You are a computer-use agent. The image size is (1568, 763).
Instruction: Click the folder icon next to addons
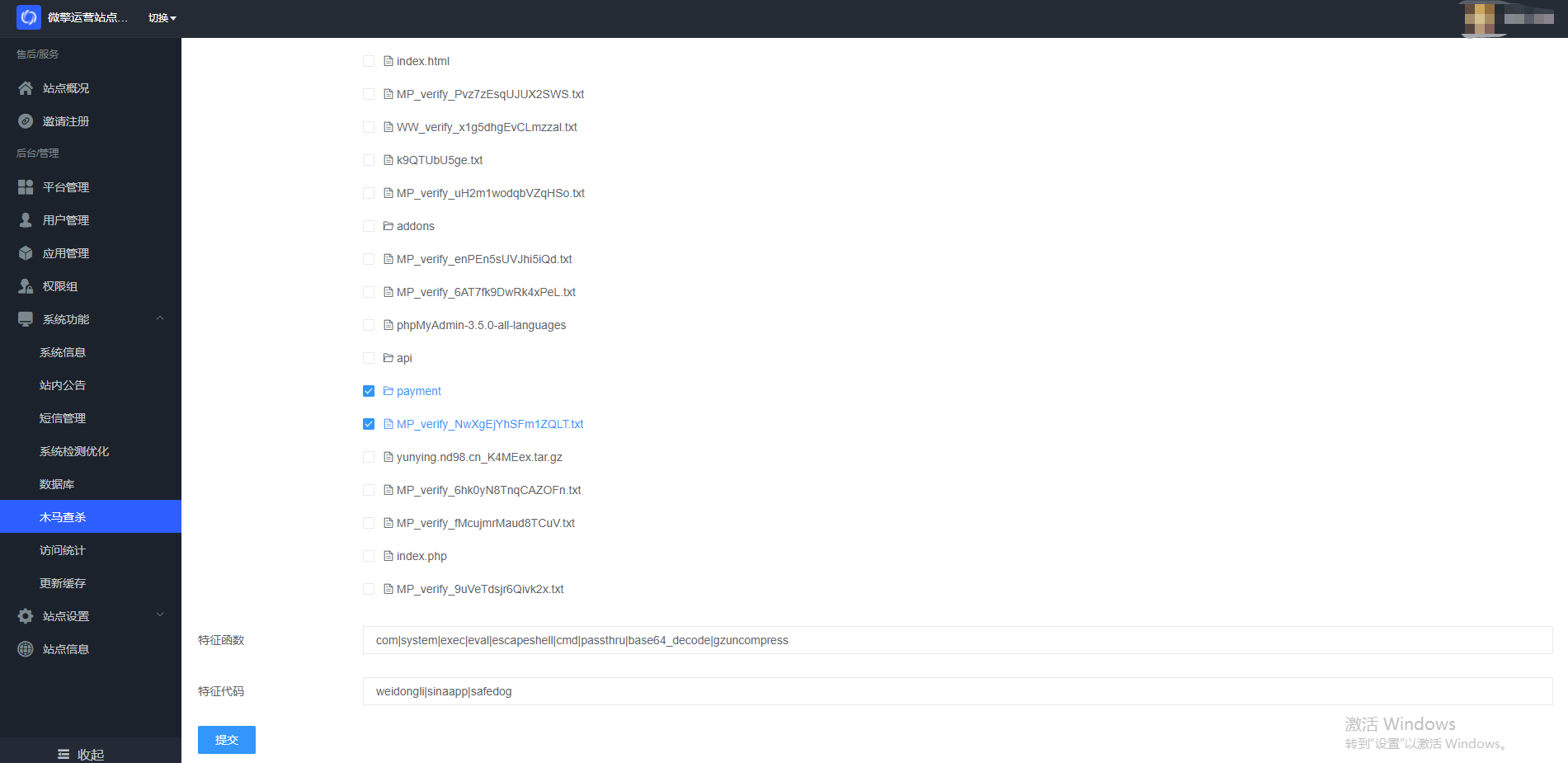click(x=388, y=226)
